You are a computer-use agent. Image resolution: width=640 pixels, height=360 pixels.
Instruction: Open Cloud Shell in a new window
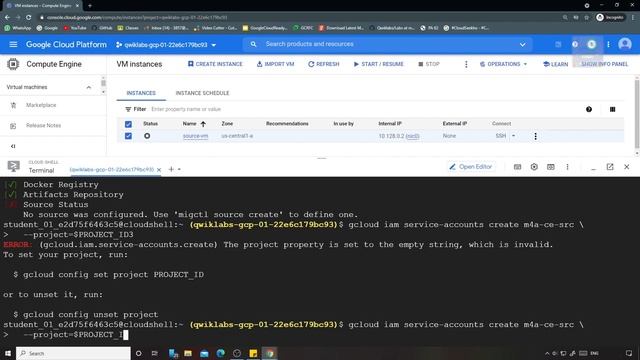click(610, 167)
